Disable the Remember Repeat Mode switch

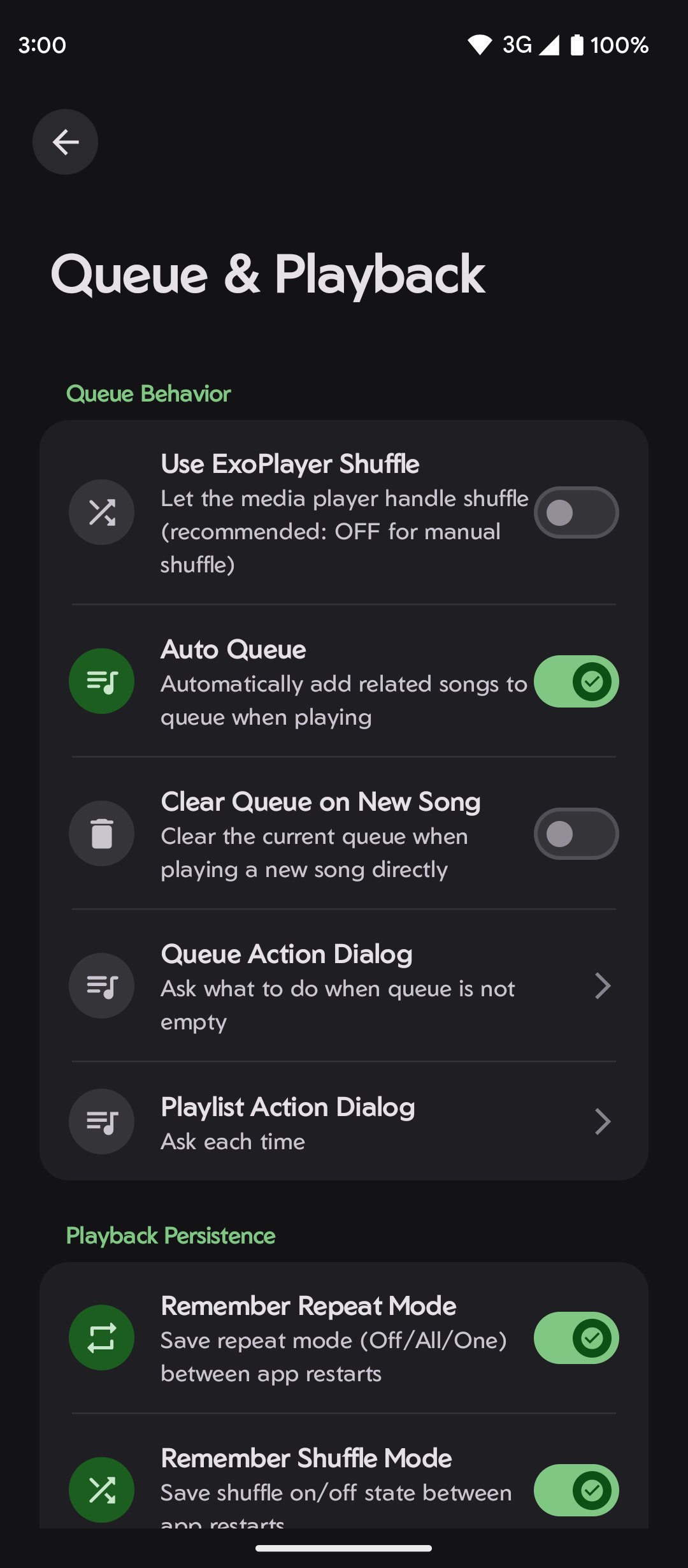click(576, 1338)
